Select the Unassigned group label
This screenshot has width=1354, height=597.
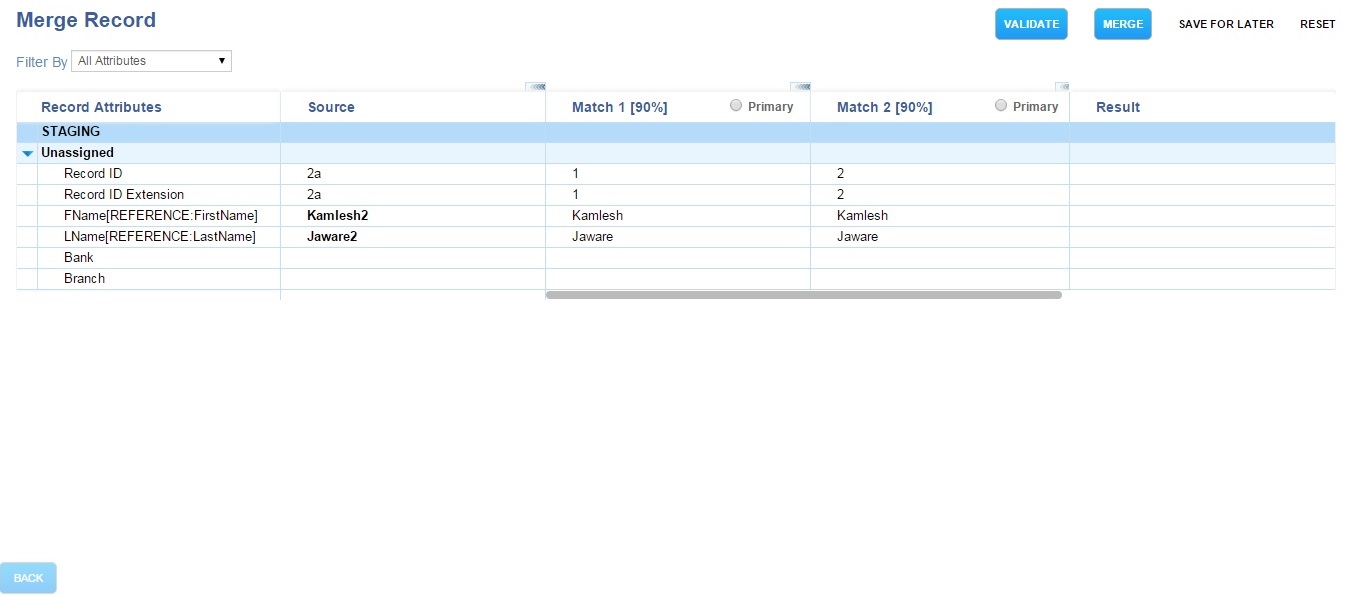pyautogui.click(x=77, y=153)
